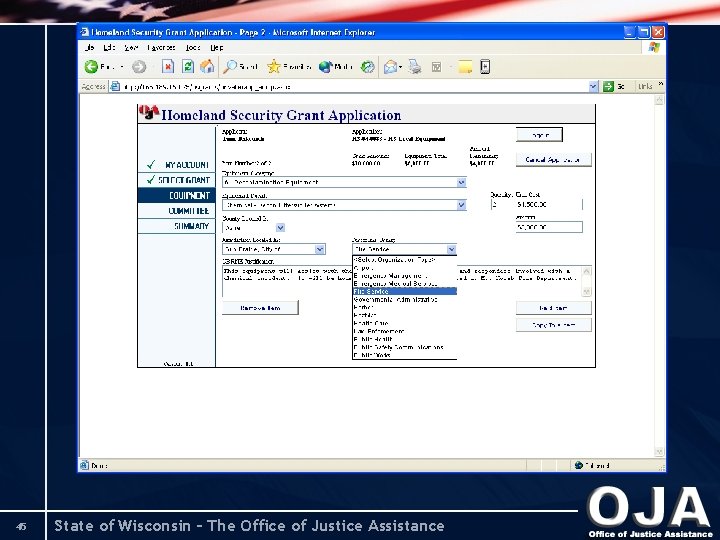Expand the Equipment Detail dropdown
Image resolution: width=720 pixels, height=540 pixels.
point(461,205)
